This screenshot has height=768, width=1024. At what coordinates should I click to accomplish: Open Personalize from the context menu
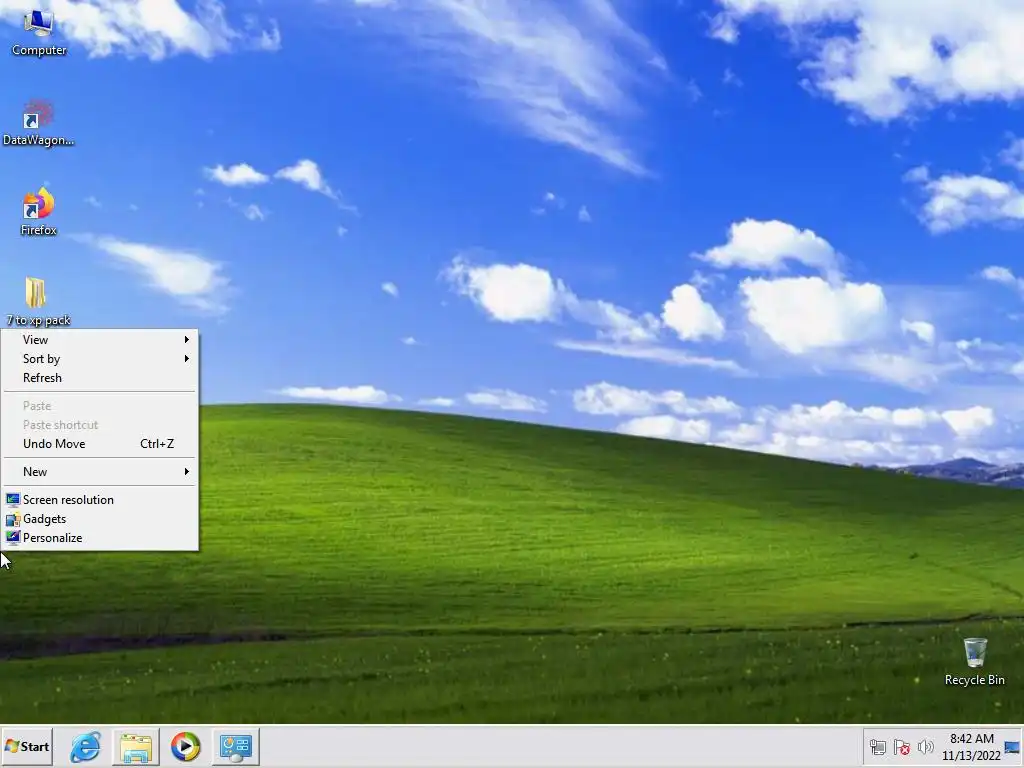pos(100,537)
